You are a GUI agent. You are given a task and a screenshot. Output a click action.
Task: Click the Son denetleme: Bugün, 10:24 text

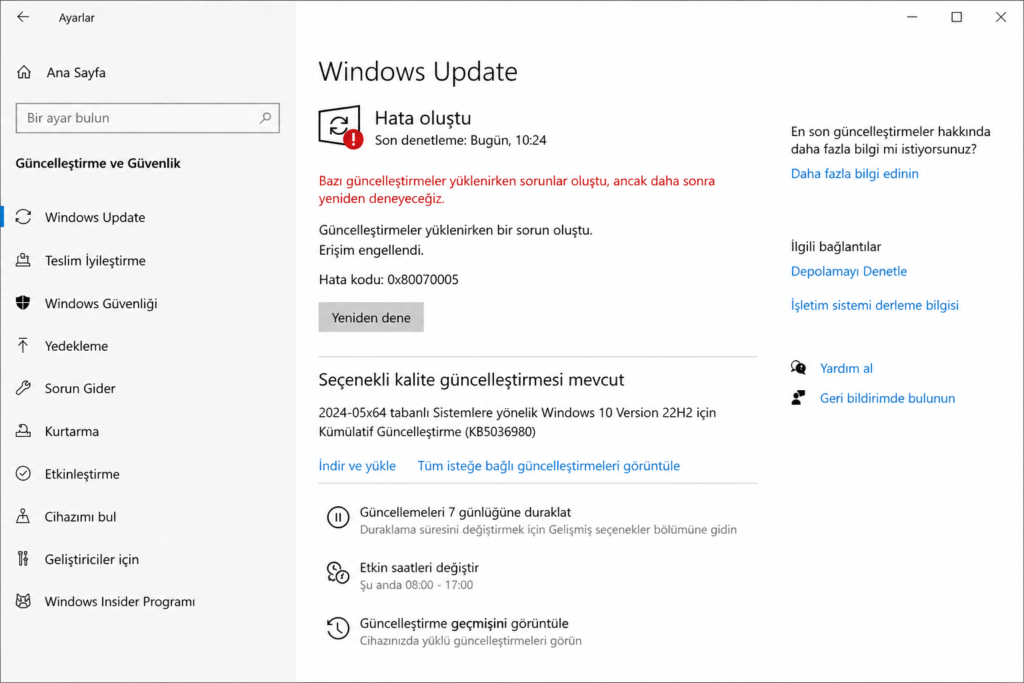(460, 140)
